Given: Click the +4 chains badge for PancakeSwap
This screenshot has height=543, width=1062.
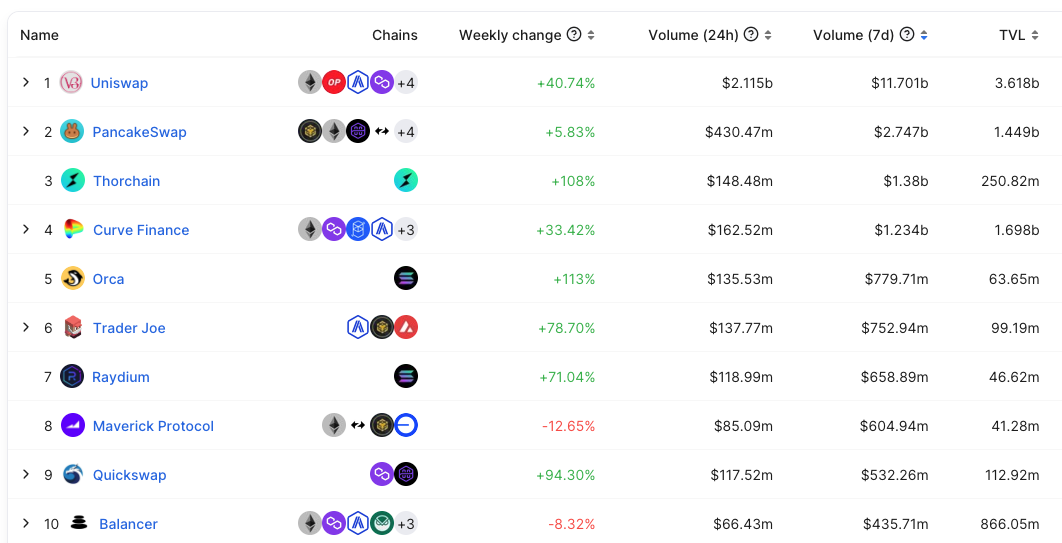Looking at the screenshot, I should click(406, 132).
